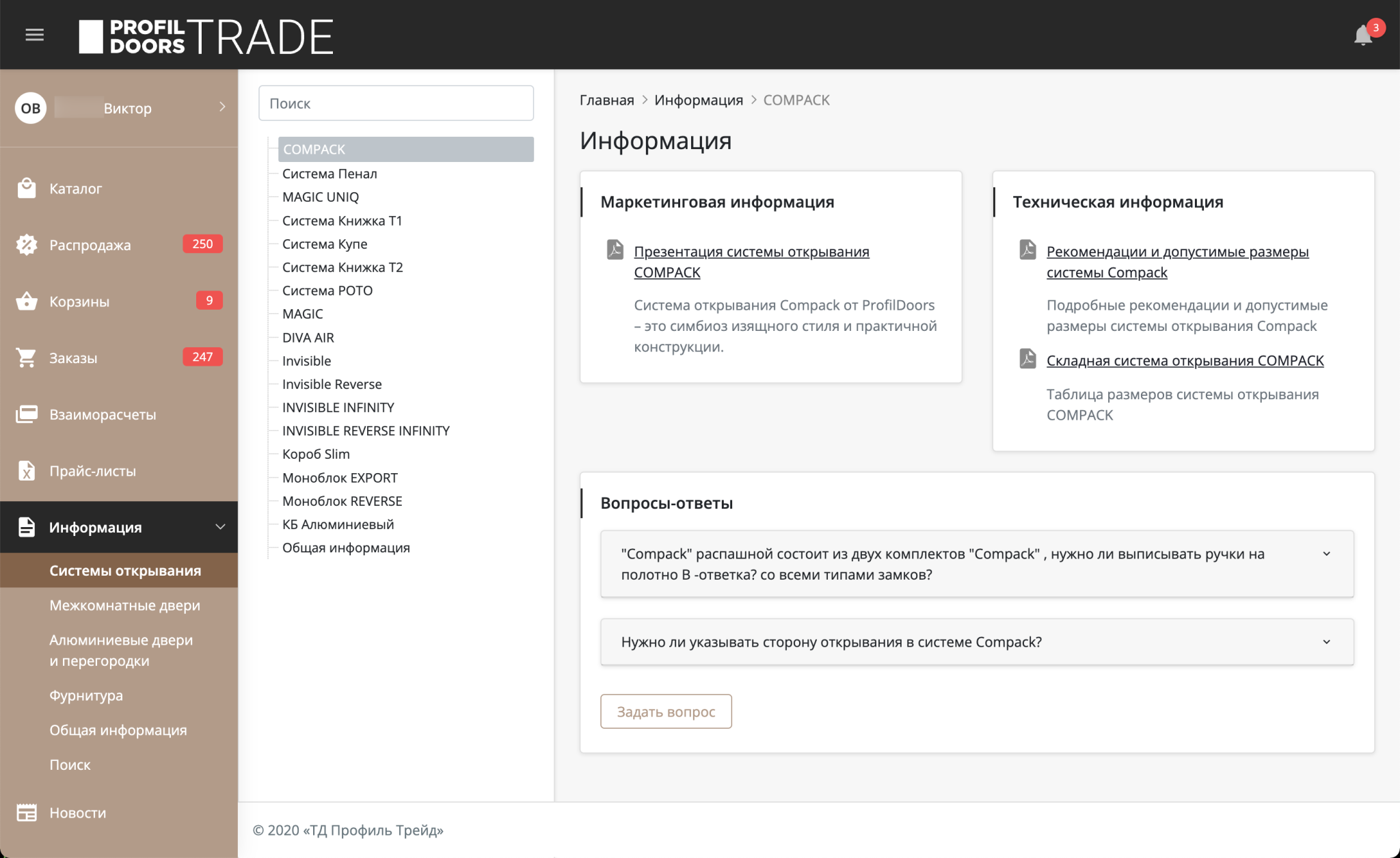Click the notifications bell icon
Image resolution: width=1400 pixels, height=858 pixels.
(1362, 35)
